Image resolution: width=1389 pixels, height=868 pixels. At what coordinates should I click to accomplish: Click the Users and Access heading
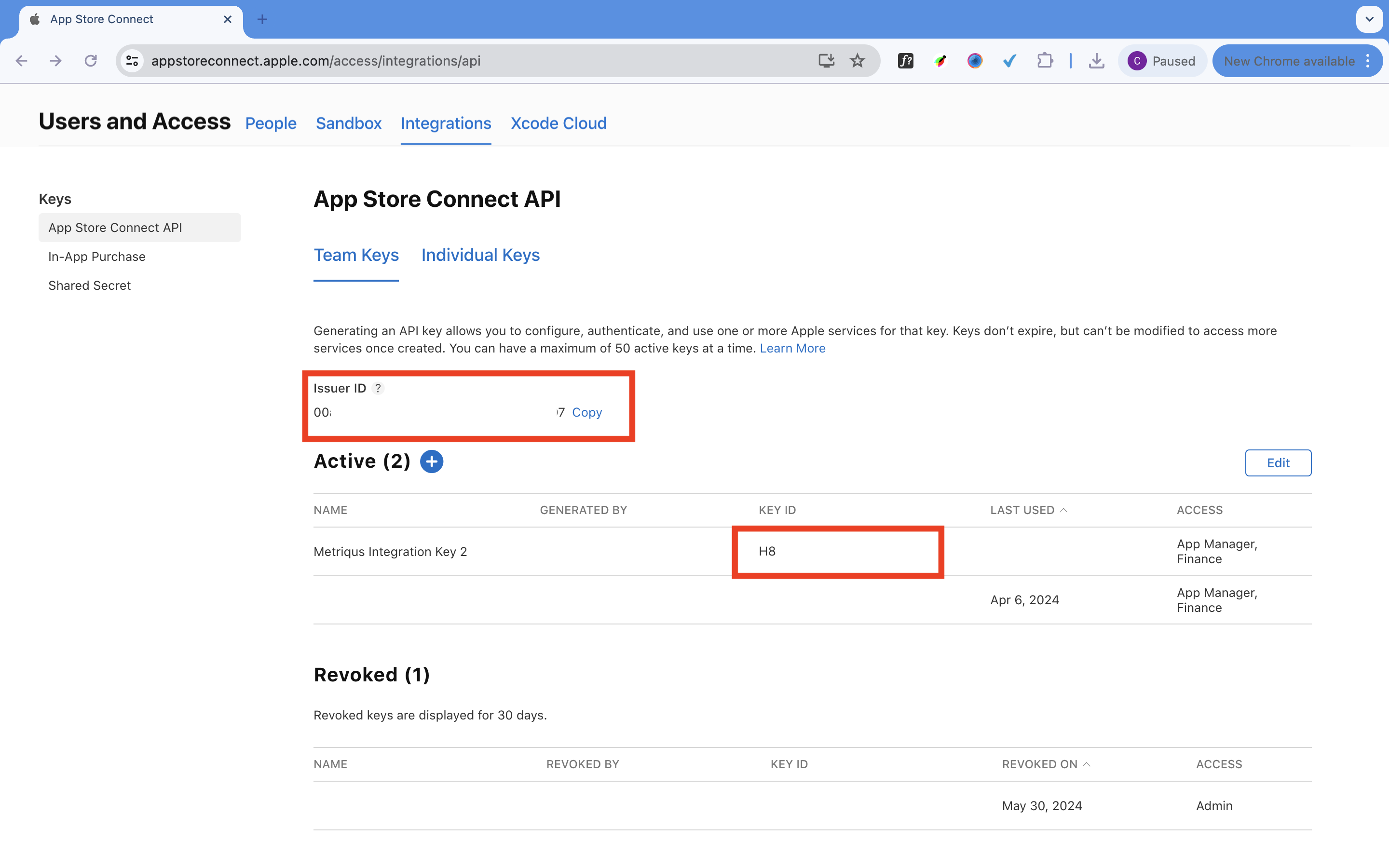(135, 122)
